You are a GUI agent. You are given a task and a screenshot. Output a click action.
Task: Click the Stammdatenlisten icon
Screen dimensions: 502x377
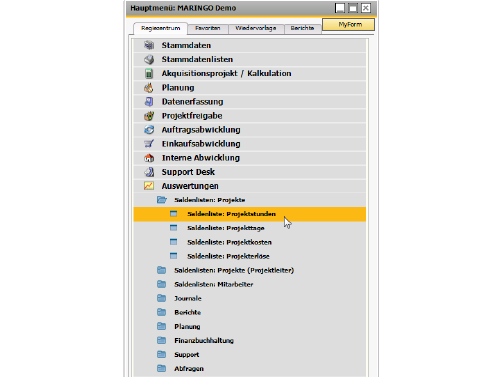coord(149,59)
